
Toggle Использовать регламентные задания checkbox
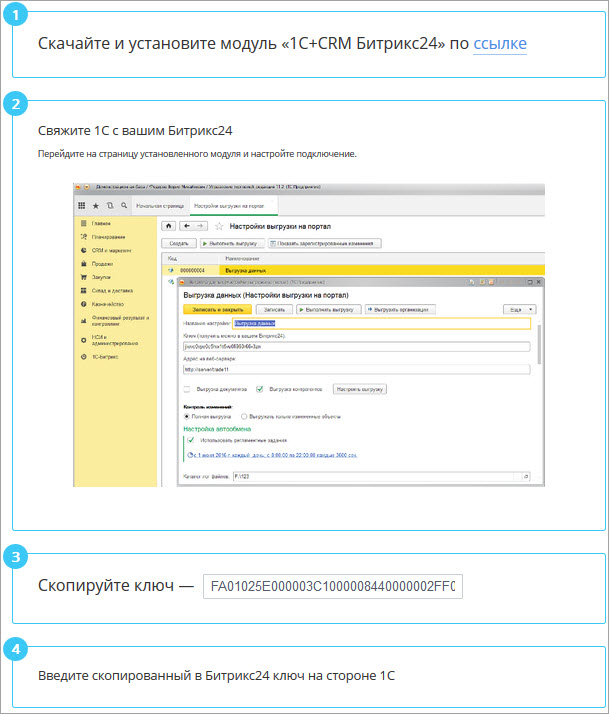(191, 440)
